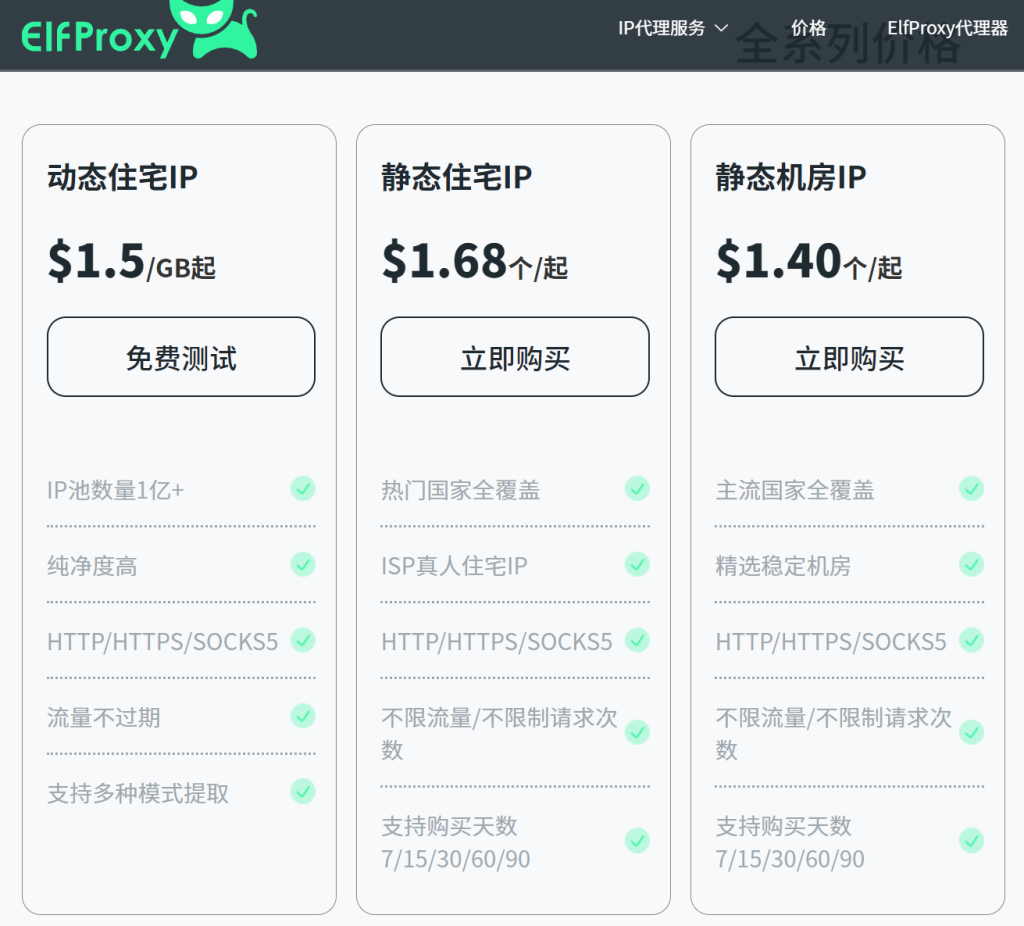Click check icon beside 动态住宅IP HTTP/HTTPS/SOCKS5

tap(303, 640)
